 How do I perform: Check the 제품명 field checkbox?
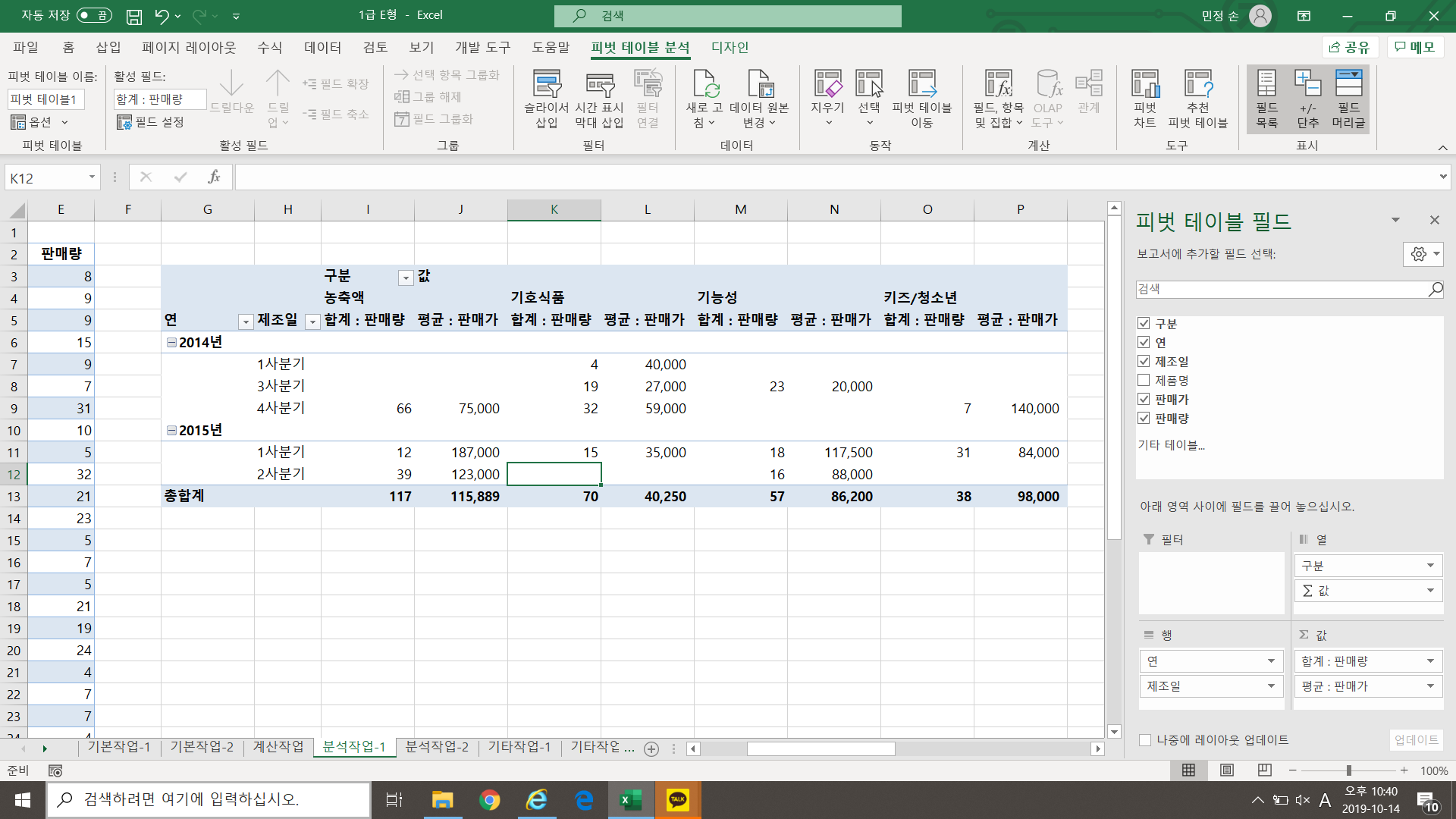pyautogui.click(x=1144, y=381)
